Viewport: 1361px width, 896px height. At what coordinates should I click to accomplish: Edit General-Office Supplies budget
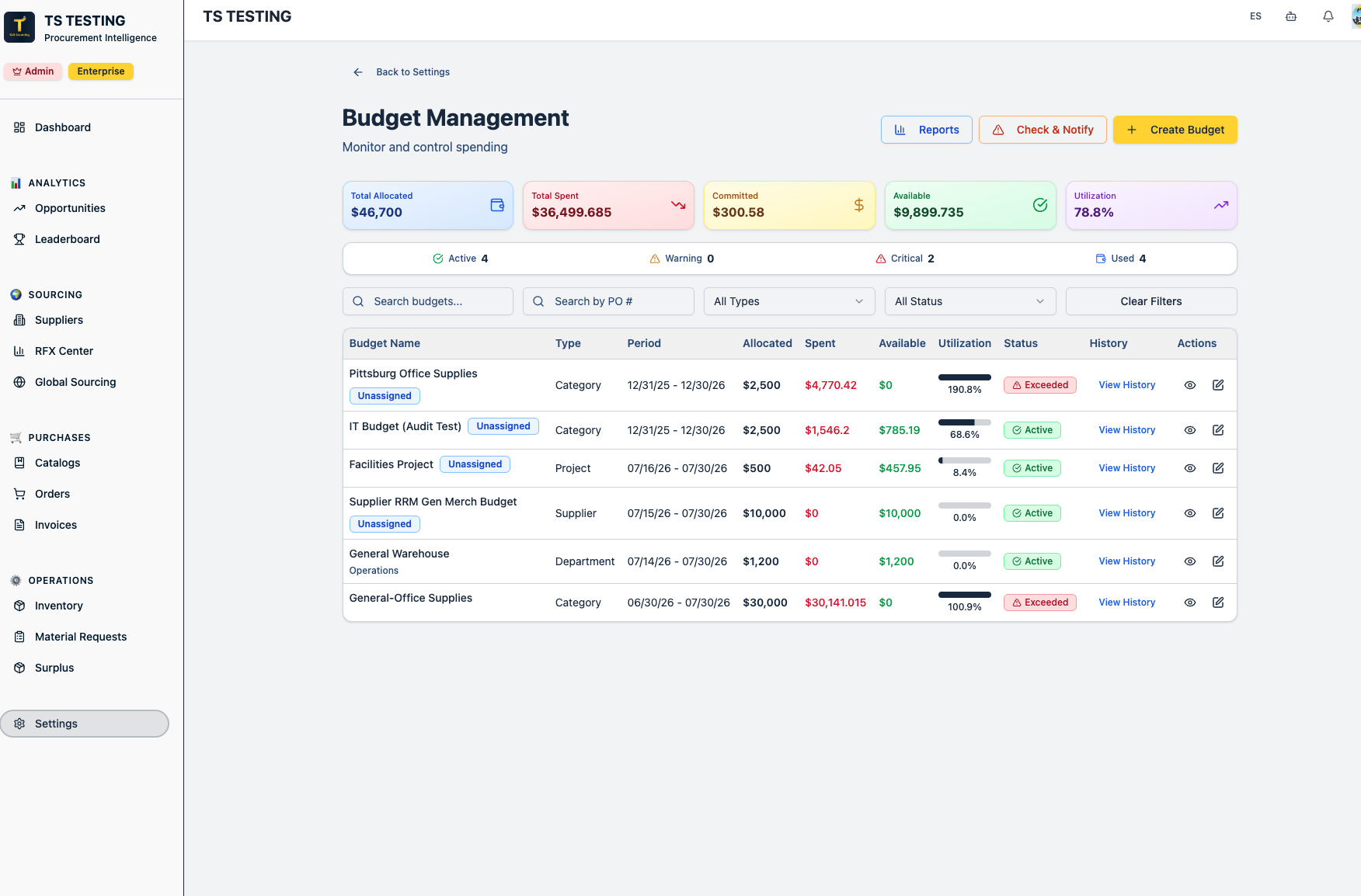coord(1218,603)
